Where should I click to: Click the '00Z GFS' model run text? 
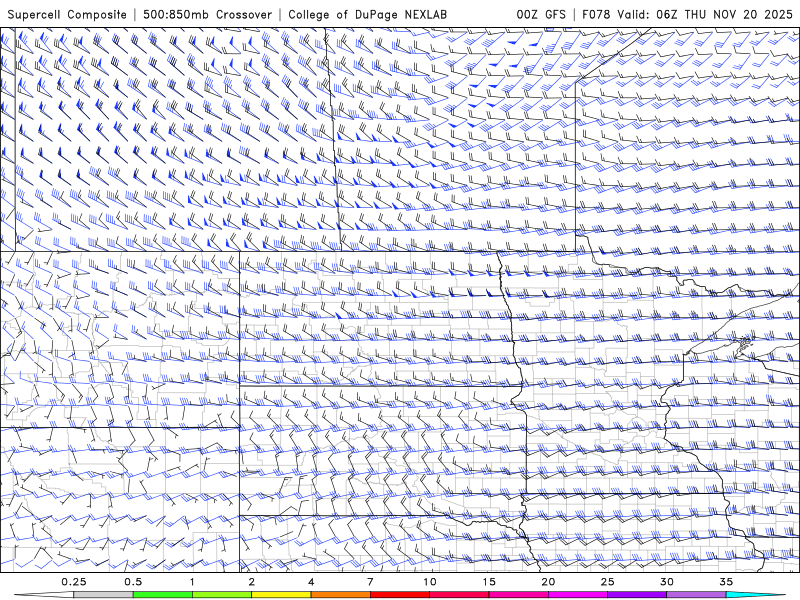pyautogui.click(x=541, y=15)
